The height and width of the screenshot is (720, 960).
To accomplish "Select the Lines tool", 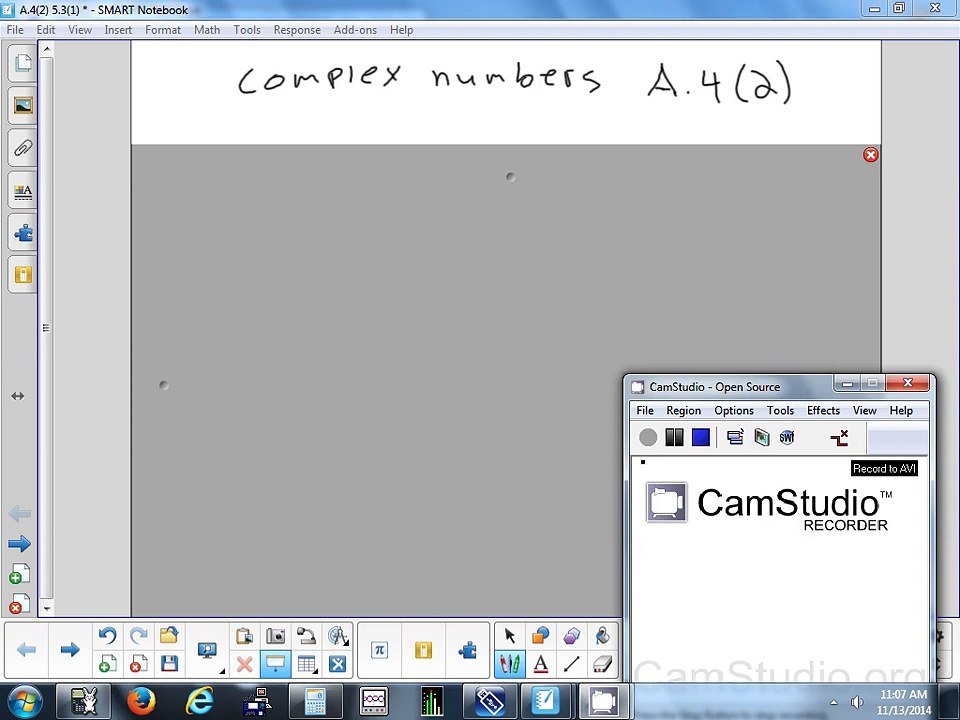I will (x=571, y=664).
